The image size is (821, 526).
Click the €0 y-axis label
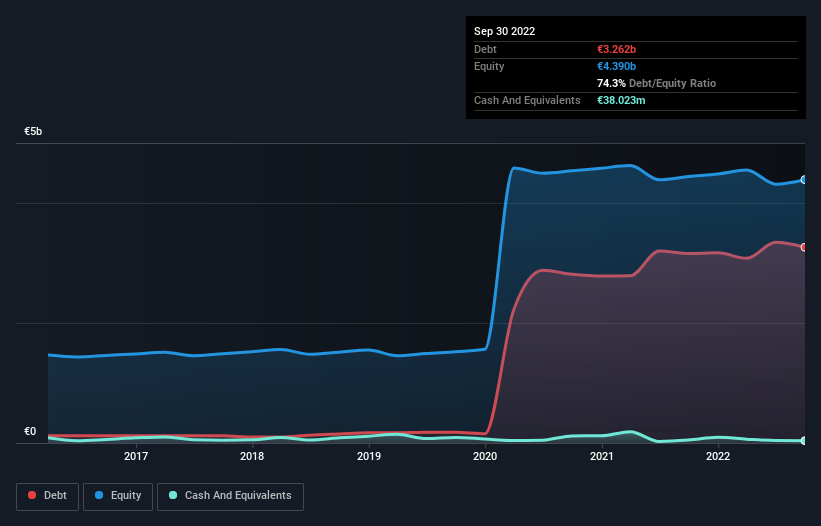30,432
